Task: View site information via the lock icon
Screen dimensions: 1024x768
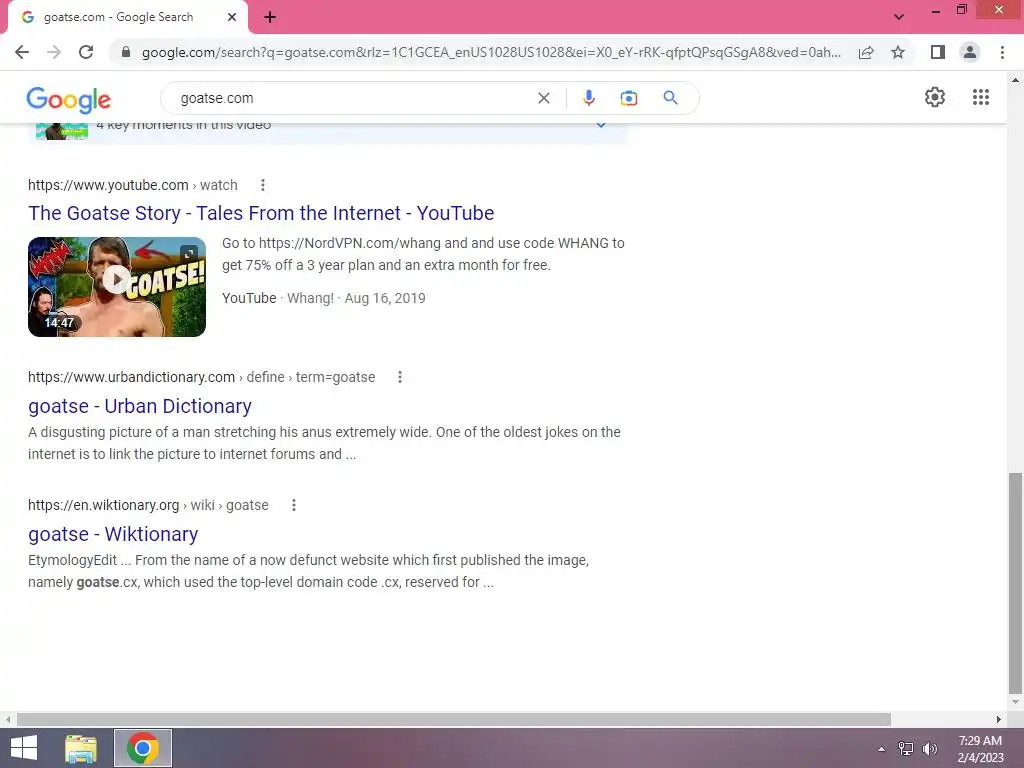Action: [x=126, y=52]
